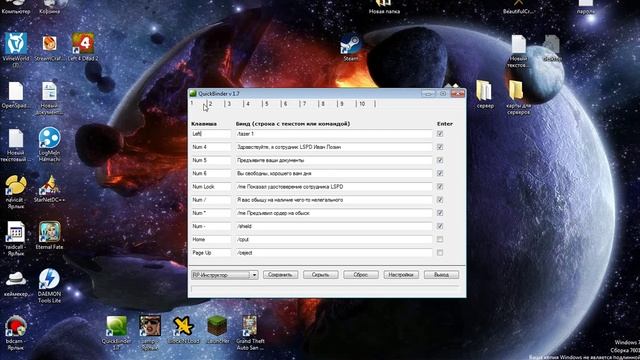Image resolution: width=640 pixels, height=360 pixels.
Task: Select the yellow star shortcut icon
Action: pyautogui.click(x=183, y=327)
